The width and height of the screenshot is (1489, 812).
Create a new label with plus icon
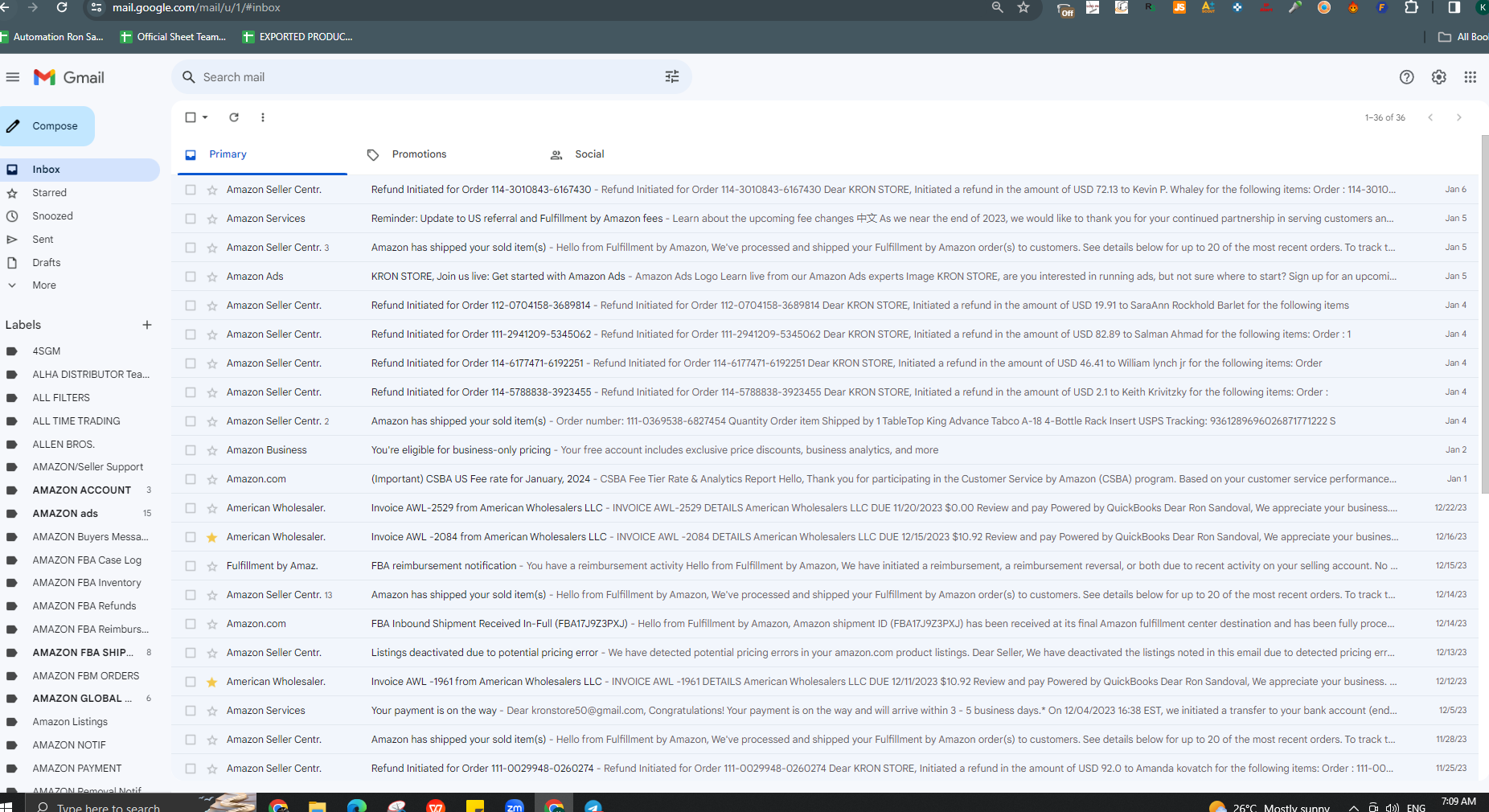147,325
